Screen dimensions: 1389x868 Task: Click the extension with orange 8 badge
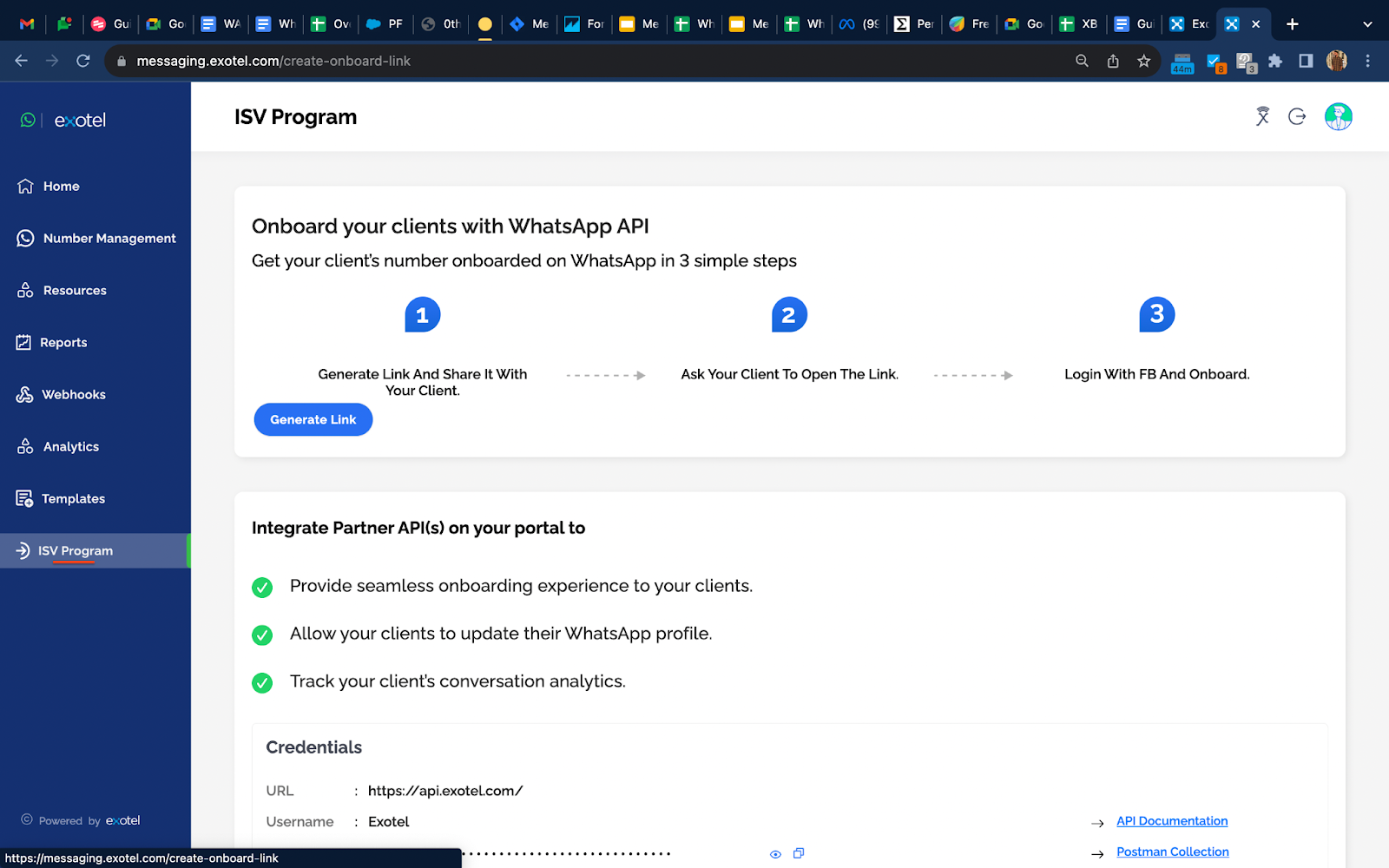[x=1215, y=62]
